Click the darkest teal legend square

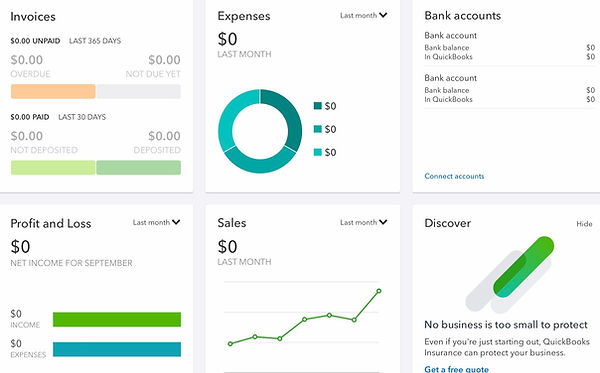click(x=318, y=106)
